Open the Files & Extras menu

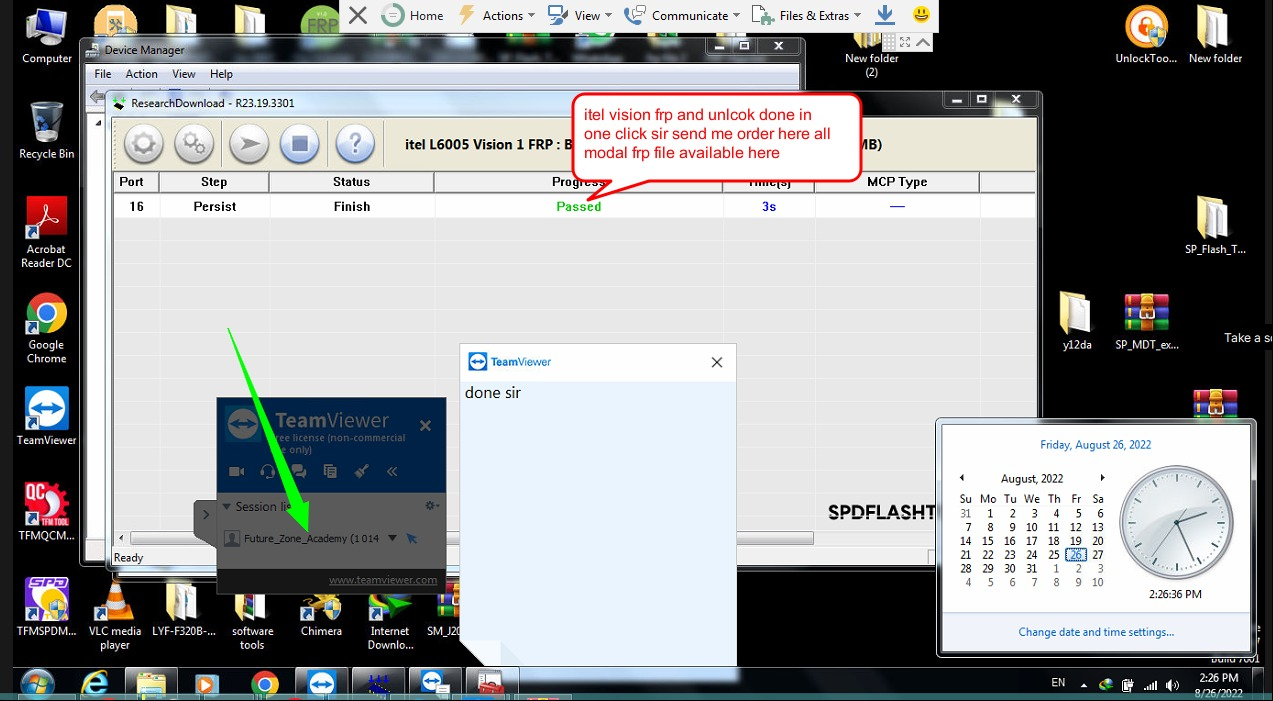click(x=806, y=15)
